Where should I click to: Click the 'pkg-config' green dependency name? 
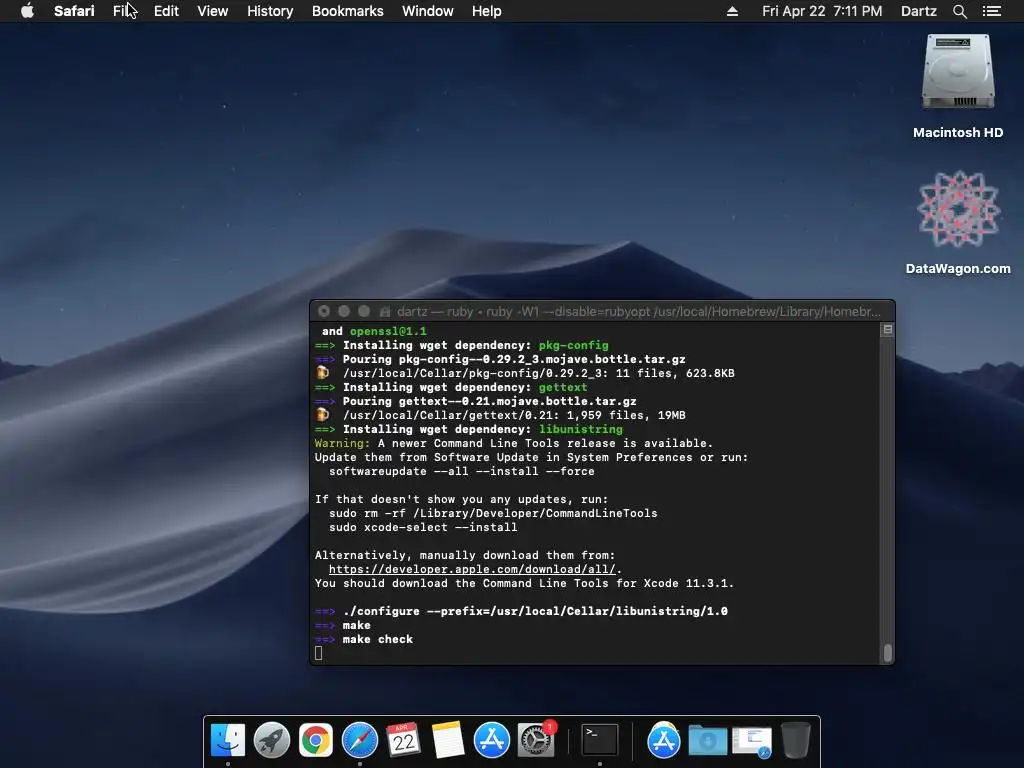pos(573,345)
